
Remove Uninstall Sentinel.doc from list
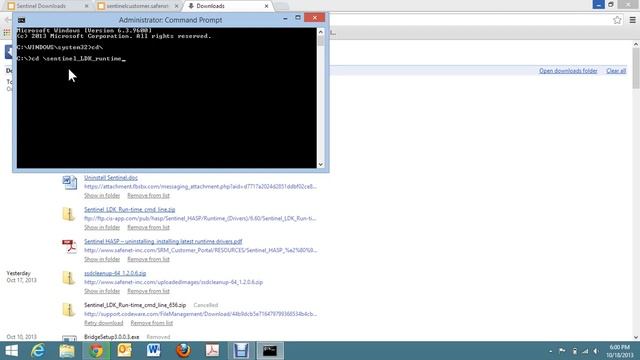[x=148, y=196]
